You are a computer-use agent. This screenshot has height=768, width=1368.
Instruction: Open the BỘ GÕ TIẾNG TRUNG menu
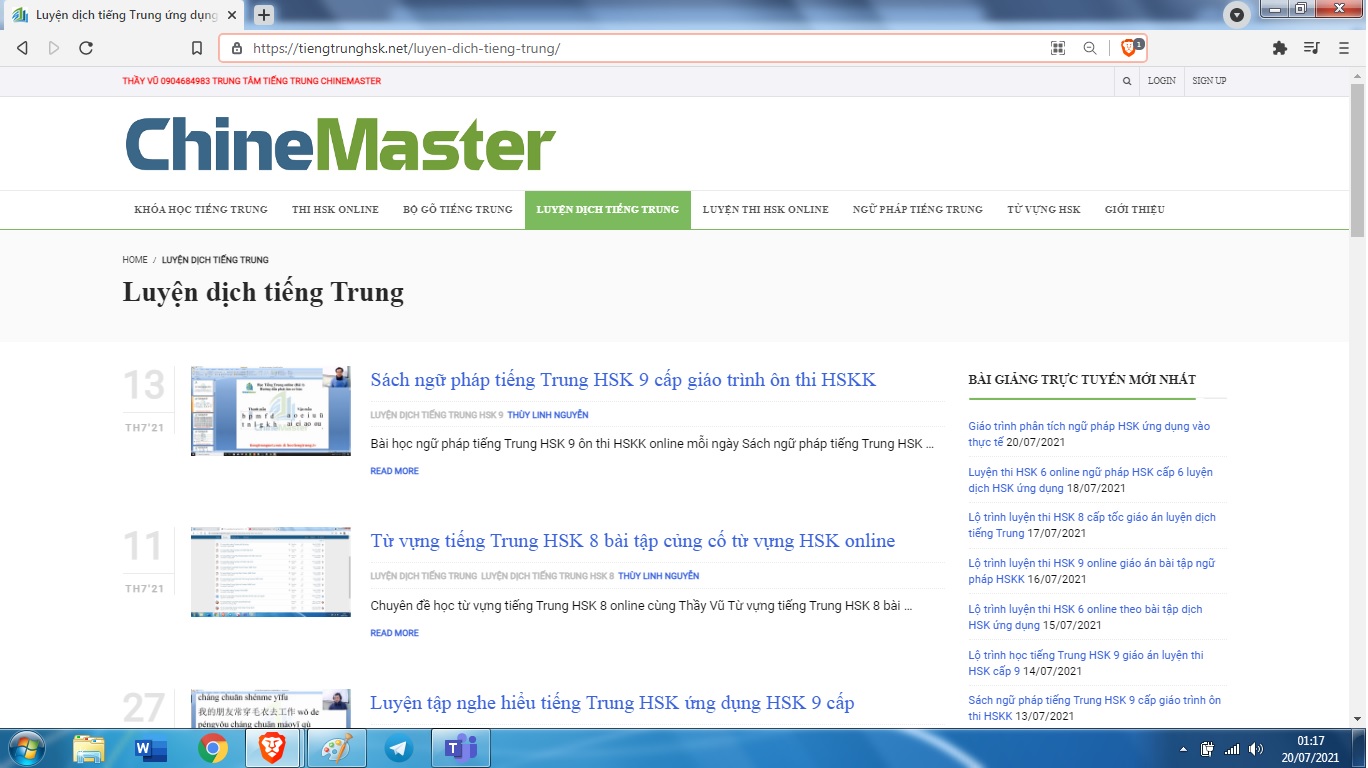pyautogui.click(x=458, y=210)
